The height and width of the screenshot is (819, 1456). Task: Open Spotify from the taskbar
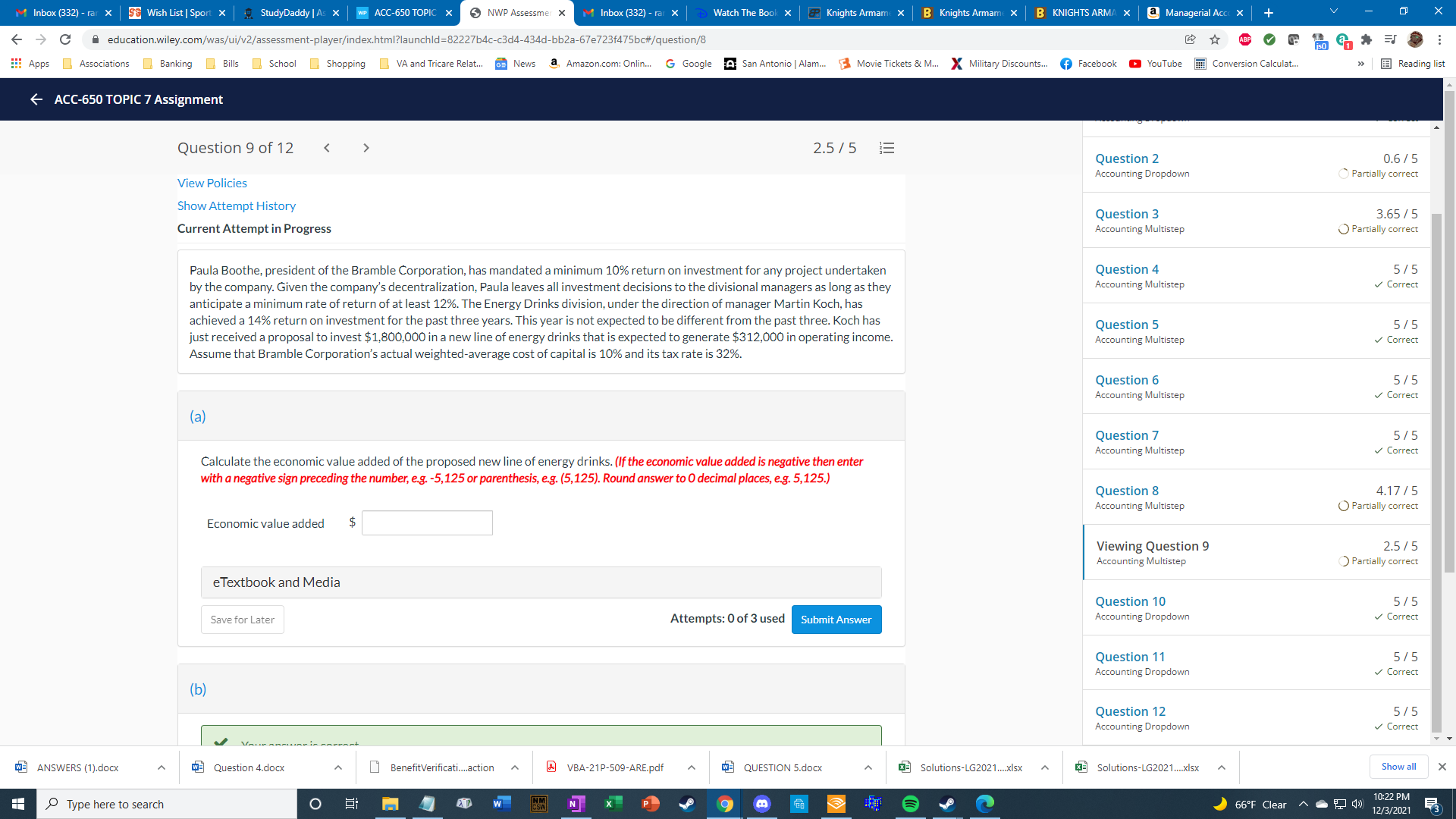(x=910, y=804)
